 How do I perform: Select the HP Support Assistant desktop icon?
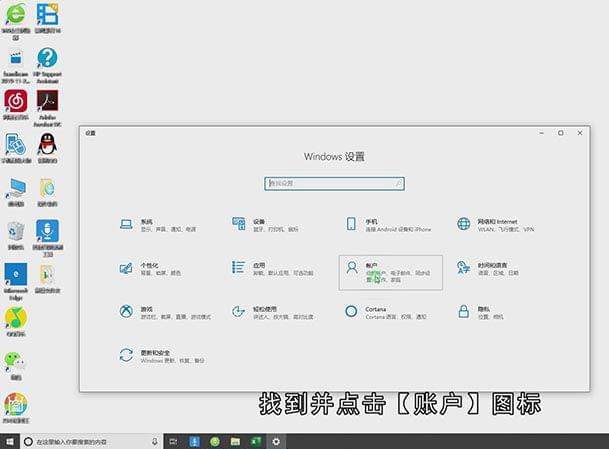[x=47, y=65]
